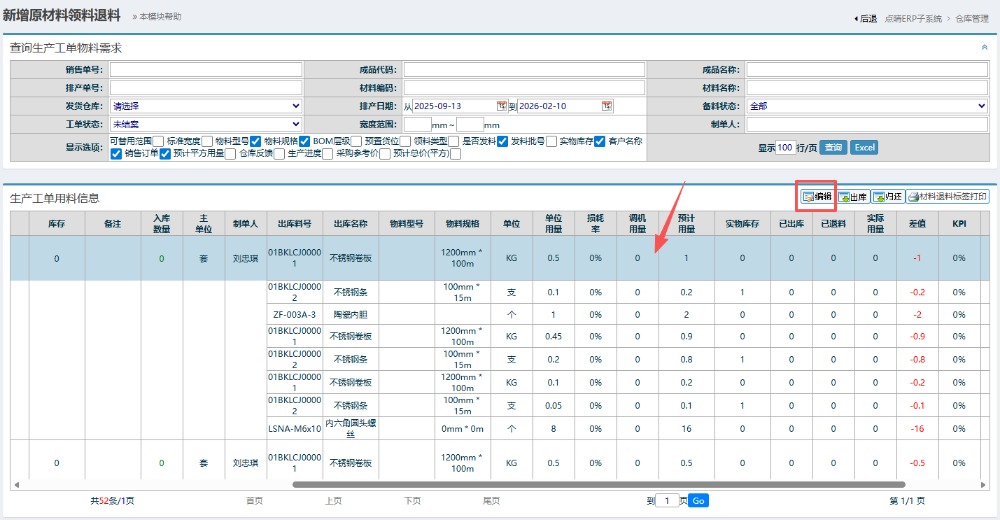
Task: Click the 后退 back arrow
Action: tap(856, 18)
